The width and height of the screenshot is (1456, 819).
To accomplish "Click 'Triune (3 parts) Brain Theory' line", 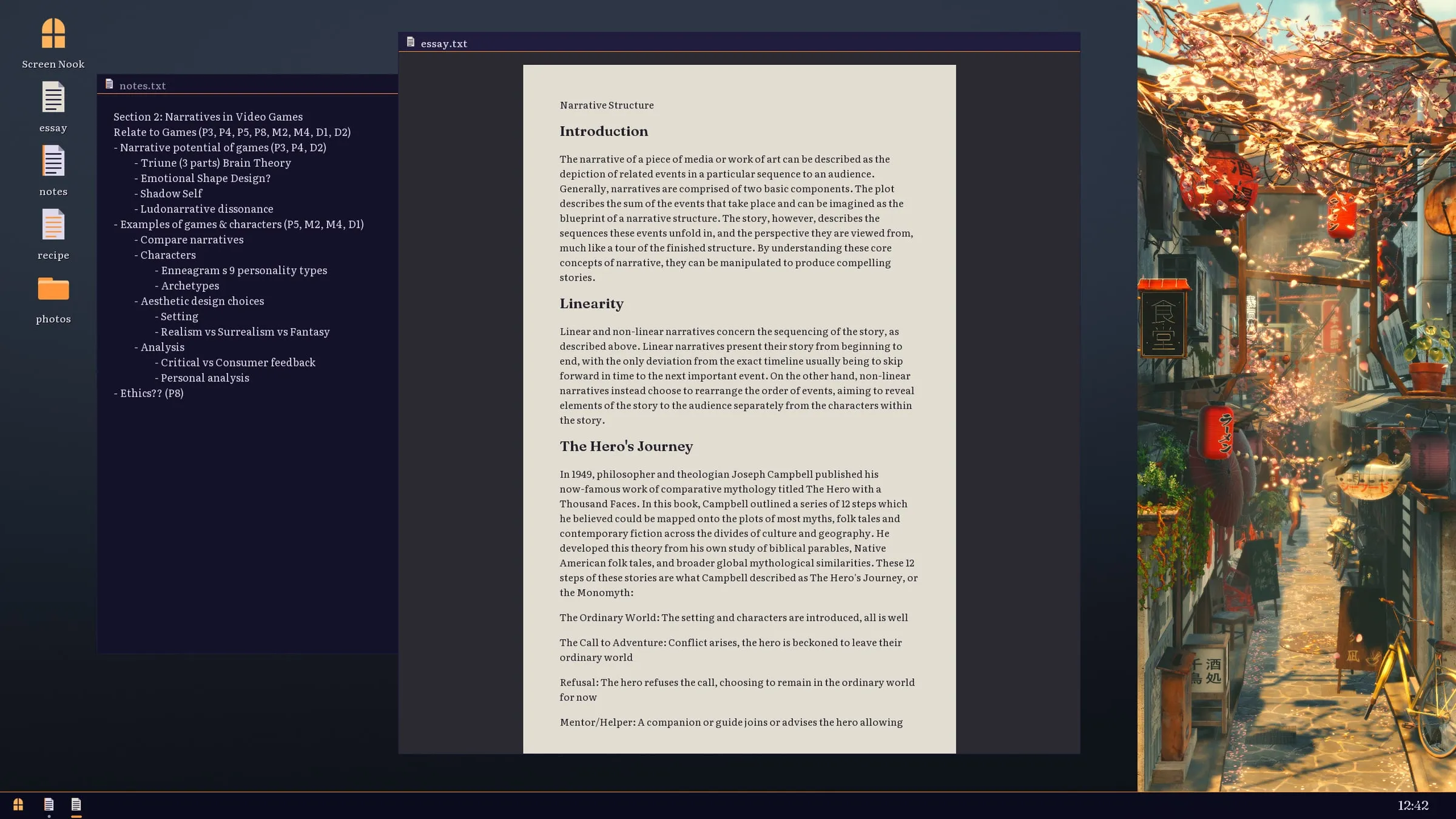I will 212,163.
